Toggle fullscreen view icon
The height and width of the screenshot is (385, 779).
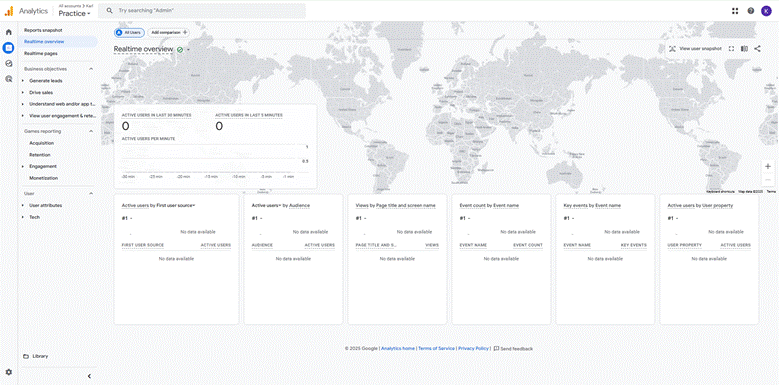[731, 49]
